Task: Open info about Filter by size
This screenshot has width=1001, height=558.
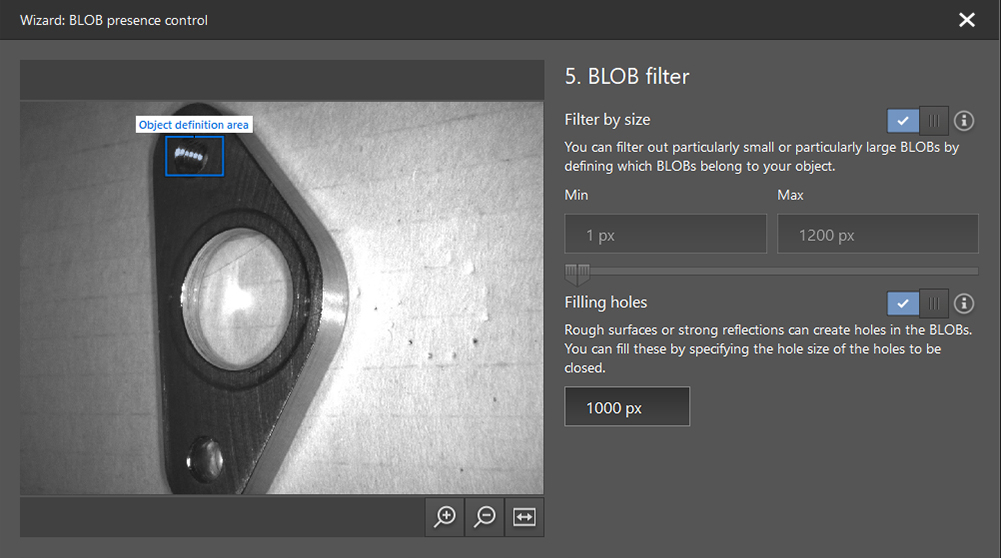Action: pyautogui.click(x=964, y=120)
